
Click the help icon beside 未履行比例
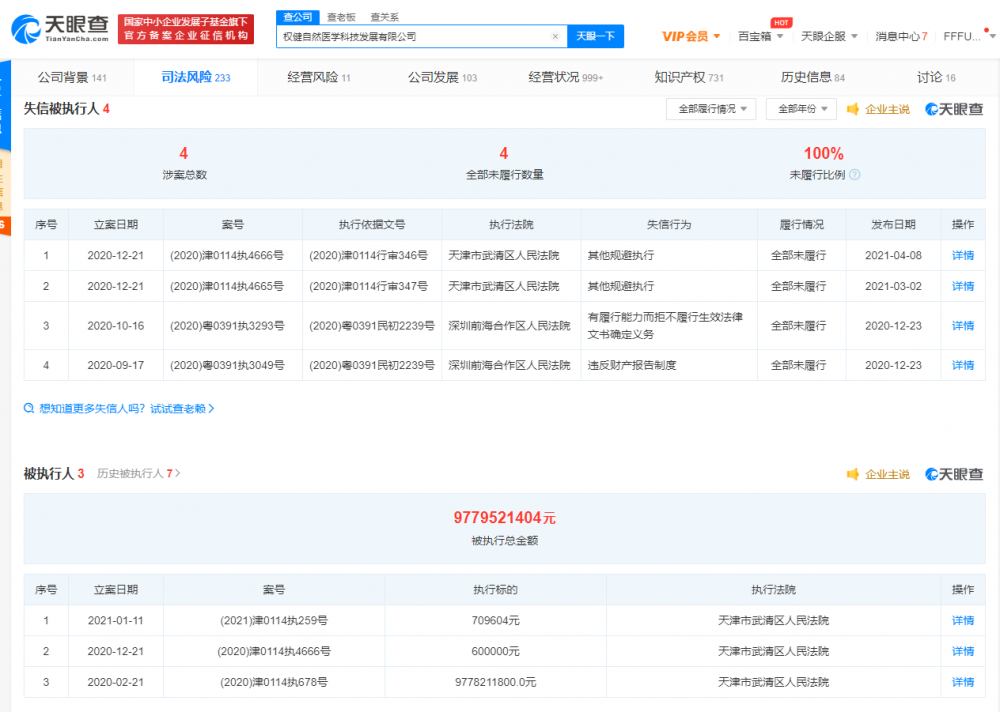pos(855,175)
